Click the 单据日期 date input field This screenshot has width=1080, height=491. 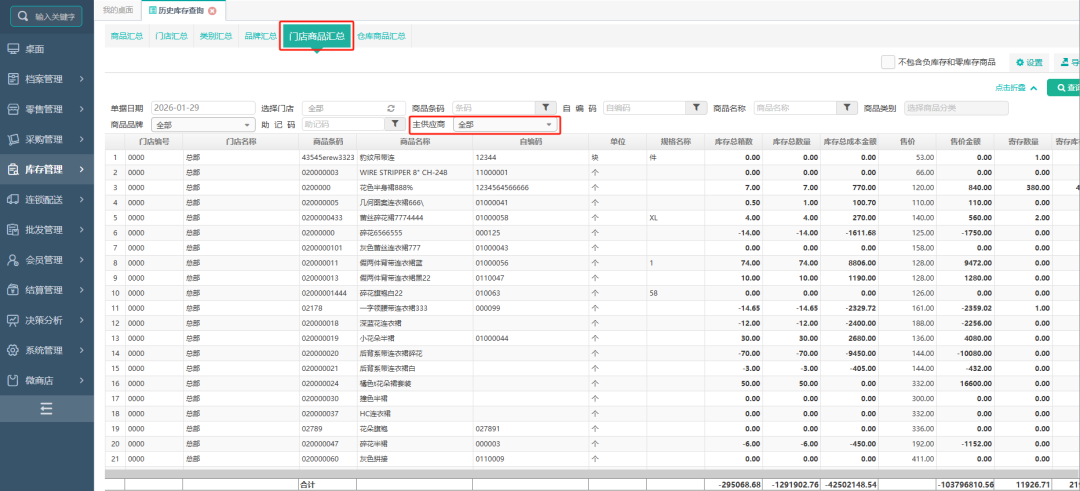tap(203, 108)
